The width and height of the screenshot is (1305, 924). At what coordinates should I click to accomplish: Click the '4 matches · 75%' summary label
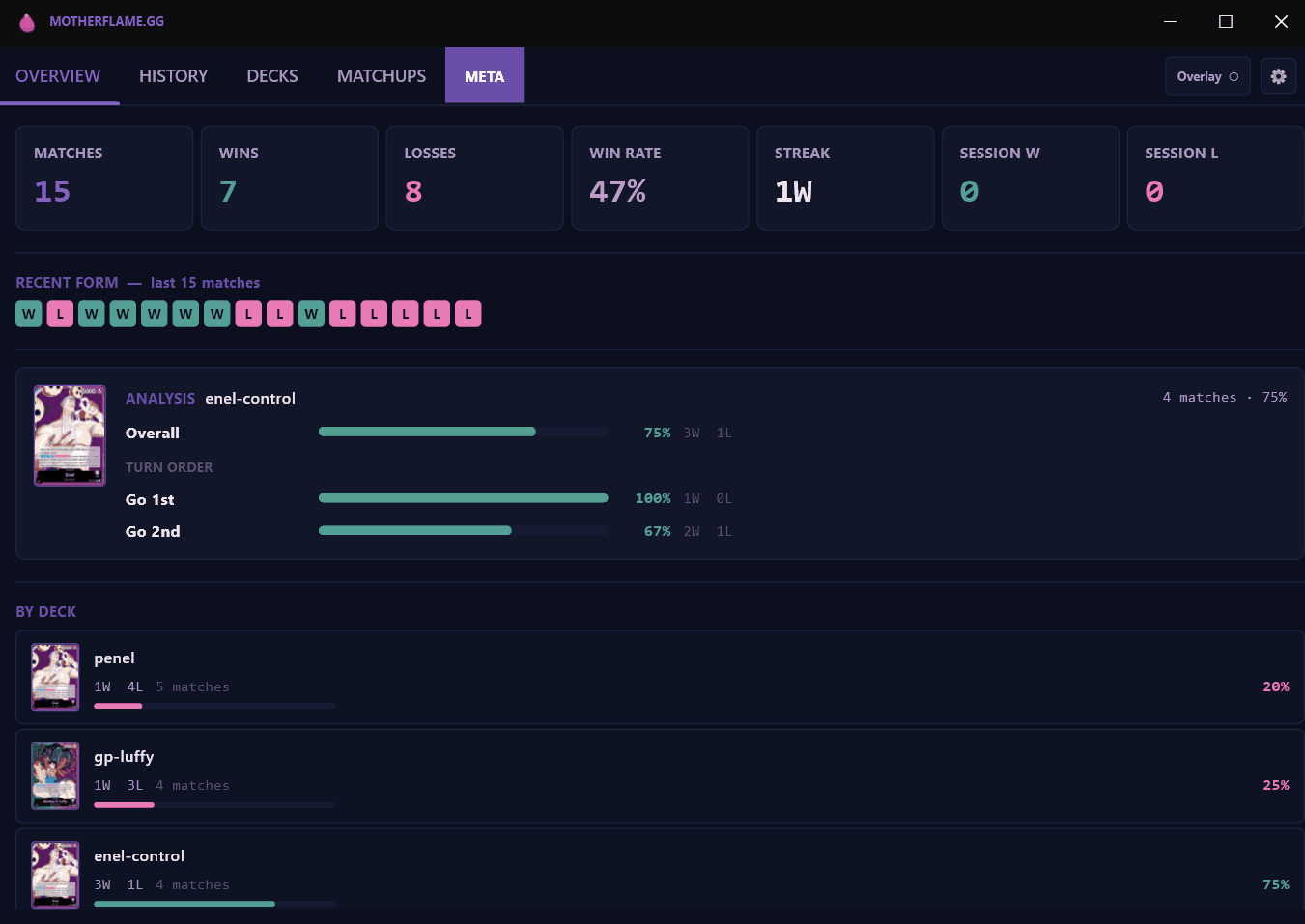pyautogui.click(x=1224, y=397)
